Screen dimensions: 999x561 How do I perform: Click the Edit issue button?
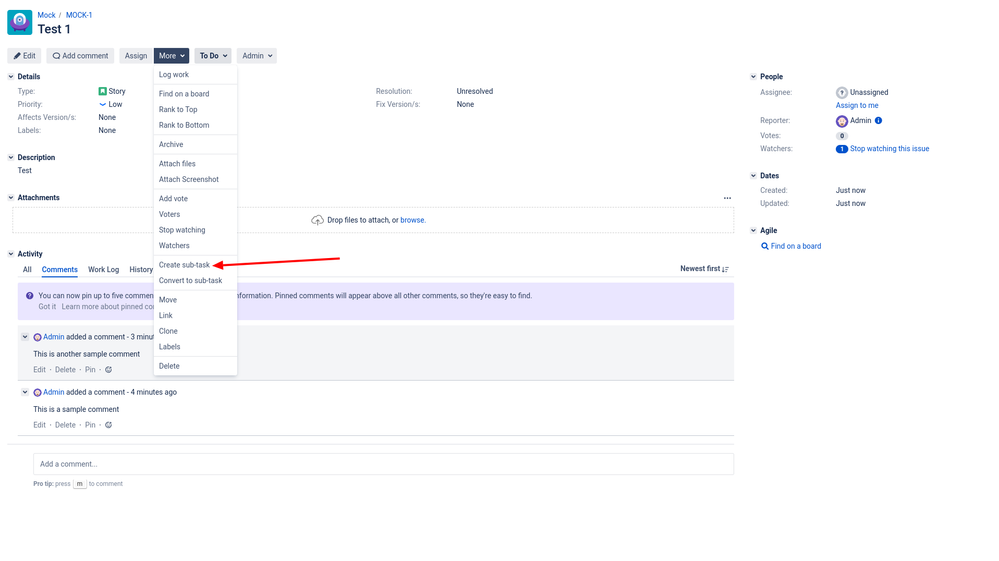click(x=25, y=56)
